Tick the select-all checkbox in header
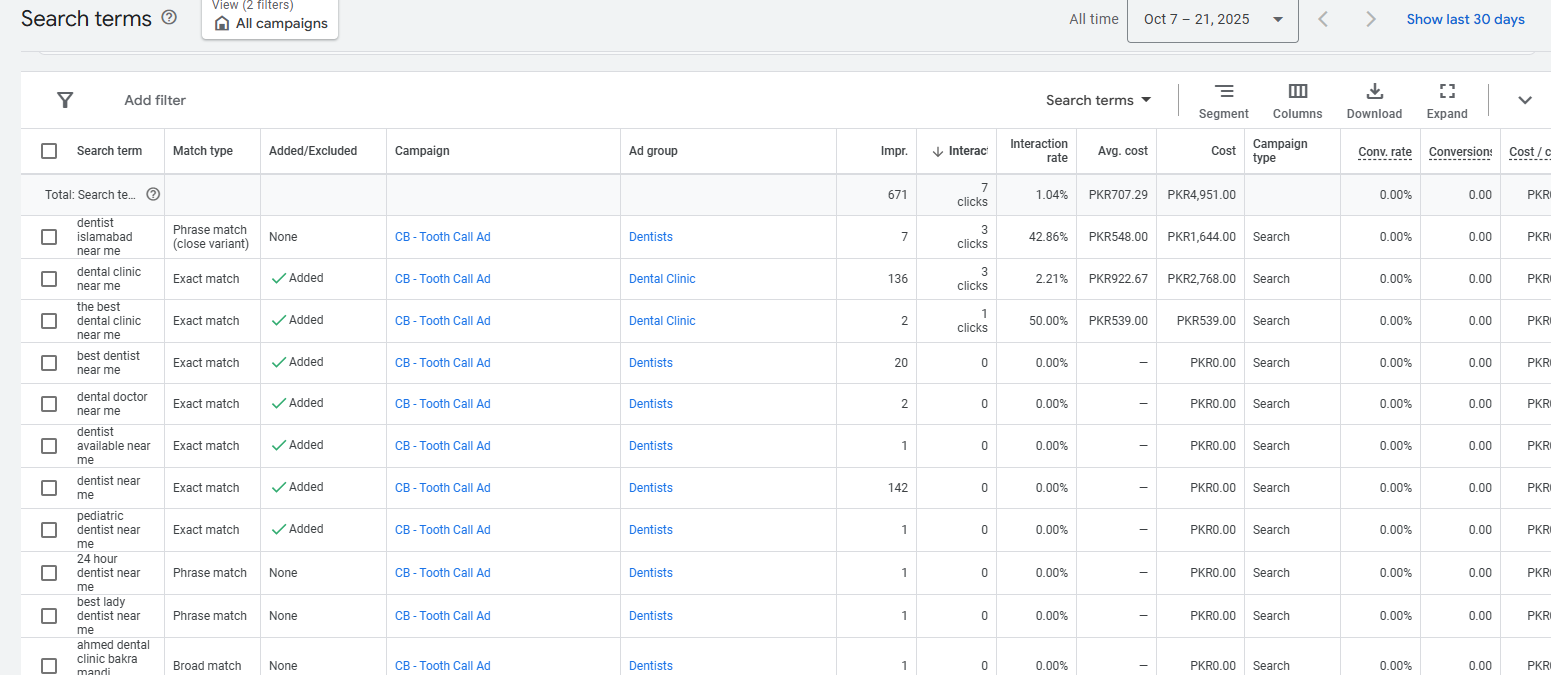 tap(49, 151)
